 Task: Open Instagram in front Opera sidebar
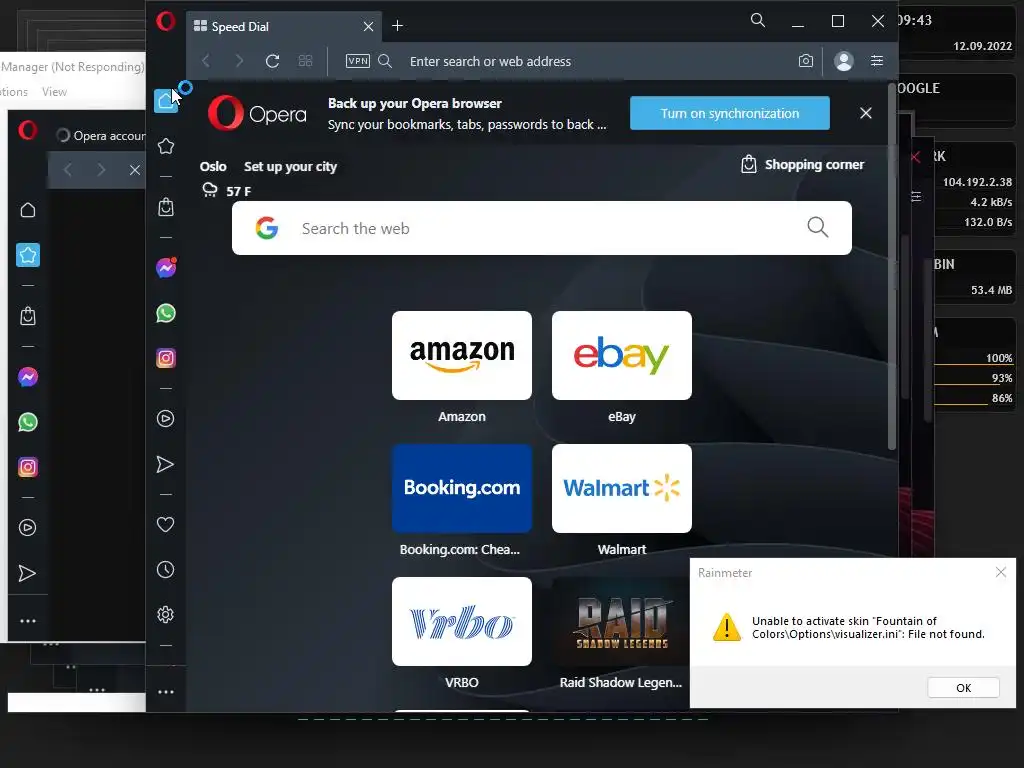[166, 358]
